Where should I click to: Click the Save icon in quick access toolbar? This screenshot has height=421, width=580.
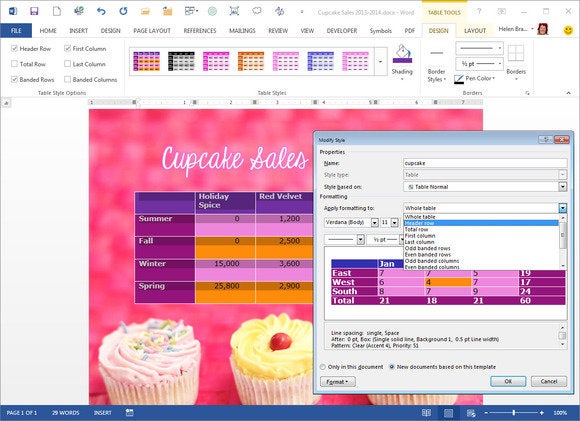34,11
